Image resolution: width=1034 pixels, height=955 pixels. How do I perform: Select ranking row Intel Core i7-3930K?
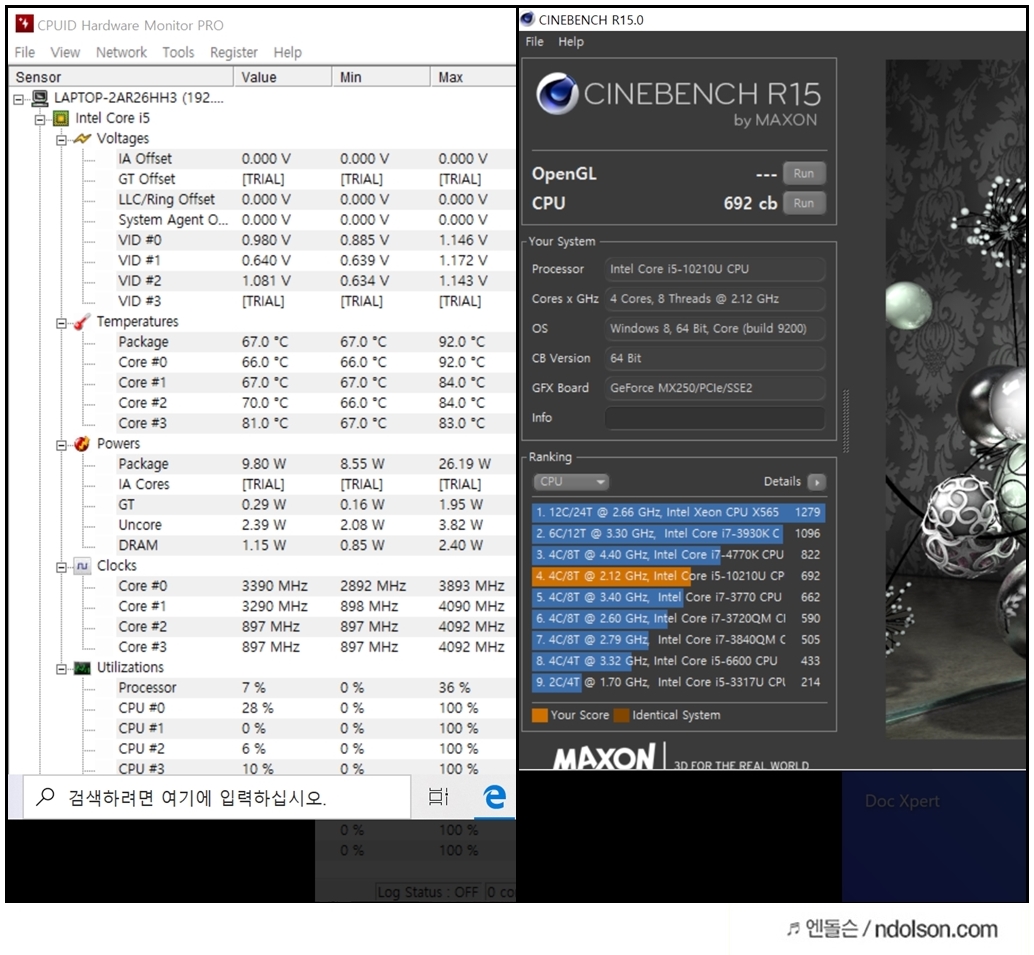point(678,534)
